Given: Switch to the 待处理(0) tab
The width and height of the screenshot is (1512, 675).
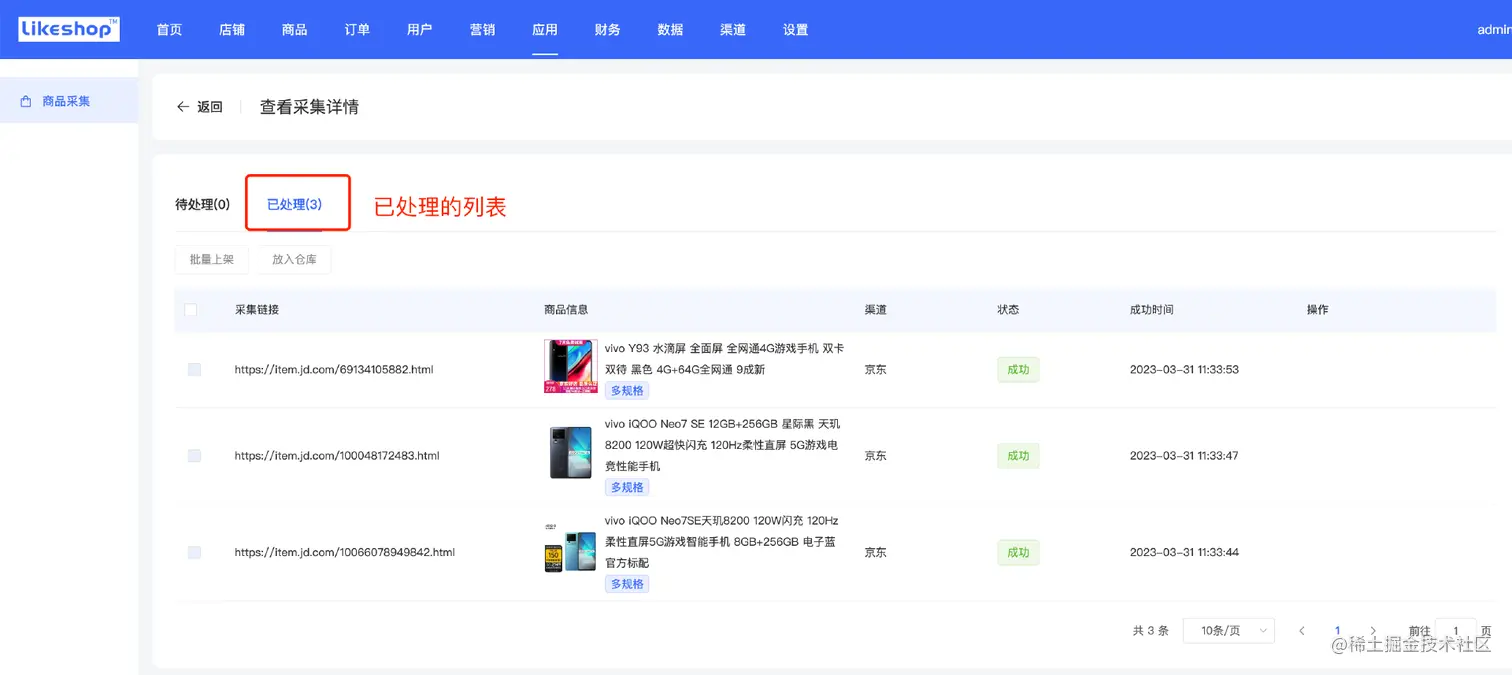Looking at the screenshot, I should click(203, 204).
